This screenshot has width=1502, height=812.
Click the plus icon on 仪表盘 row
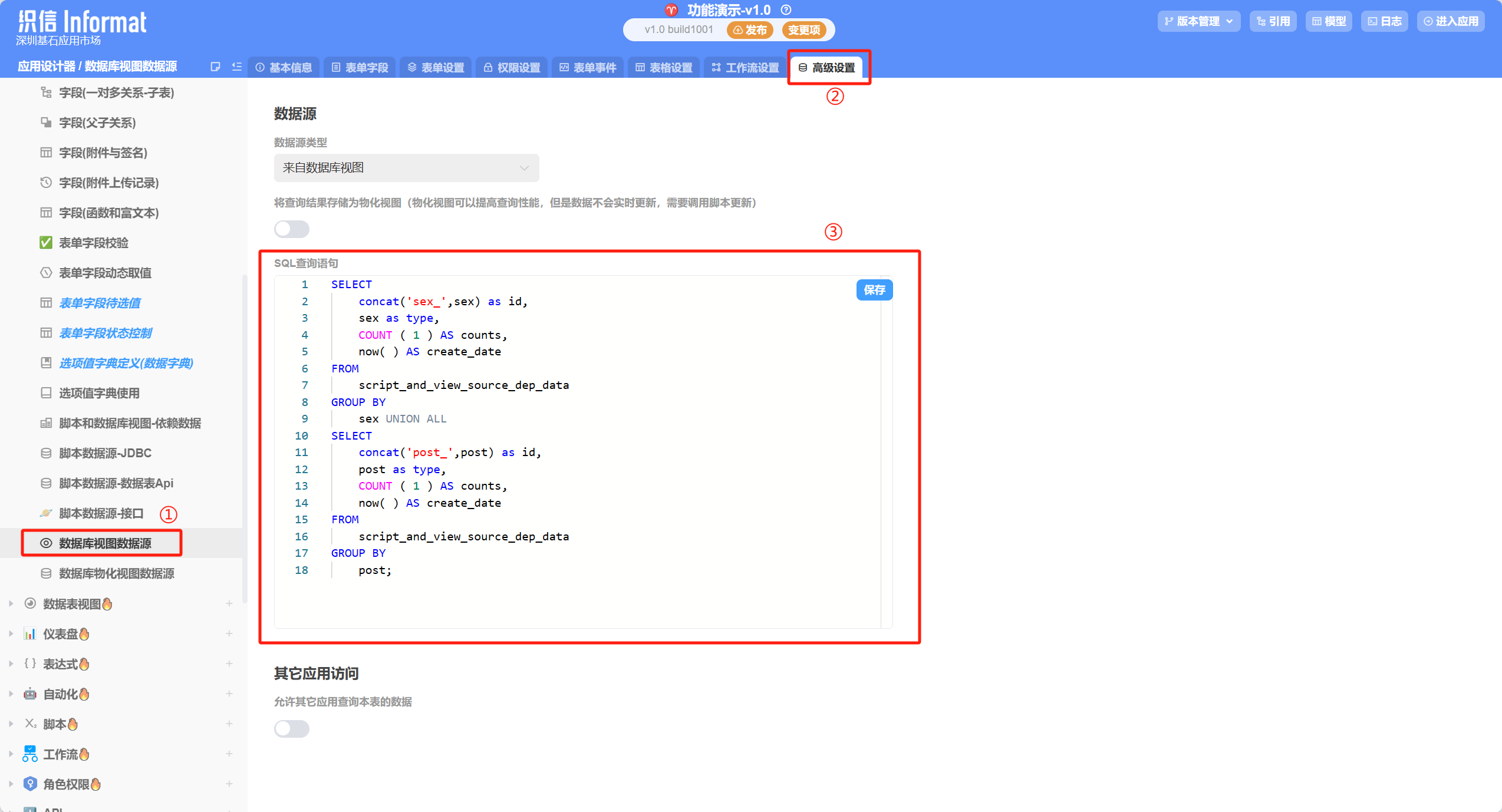(x=229, y=633)
